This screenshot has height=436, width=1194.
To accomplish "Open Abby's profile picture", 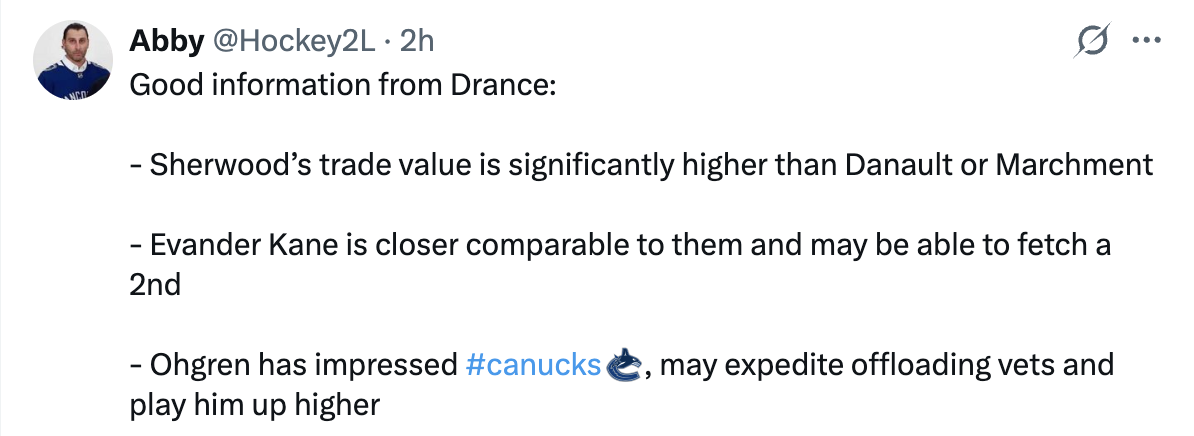I will coord(72,60).
